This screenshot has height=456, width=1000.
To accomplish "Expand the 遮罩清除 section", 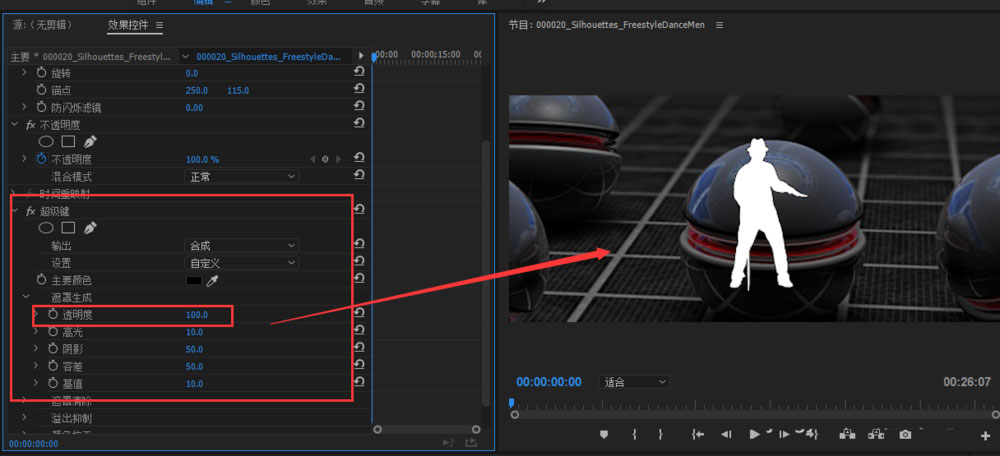I will point(24,400).
